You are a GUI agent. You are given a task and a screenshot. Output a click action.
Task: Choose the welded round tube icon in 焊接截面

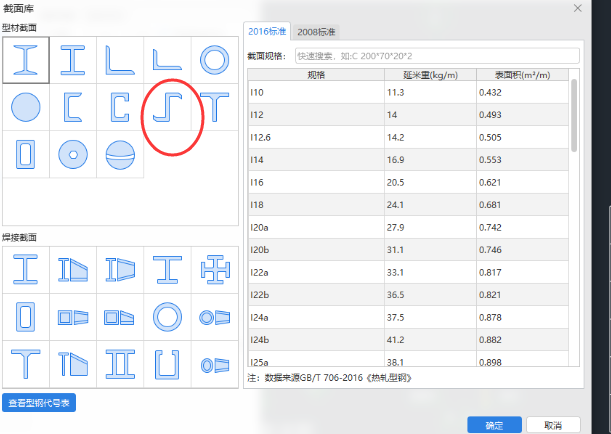pos(167,317)
